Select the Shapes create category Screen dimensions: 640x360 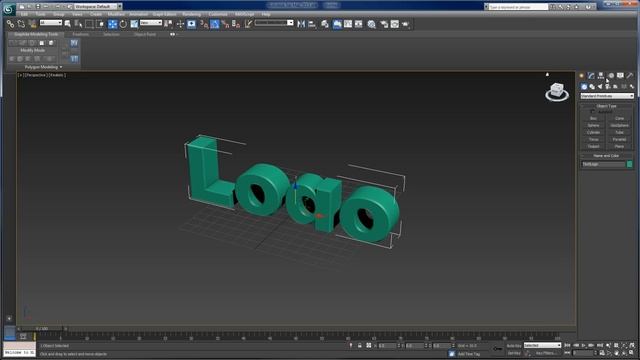pyautogui.click(x=592, y=87)
